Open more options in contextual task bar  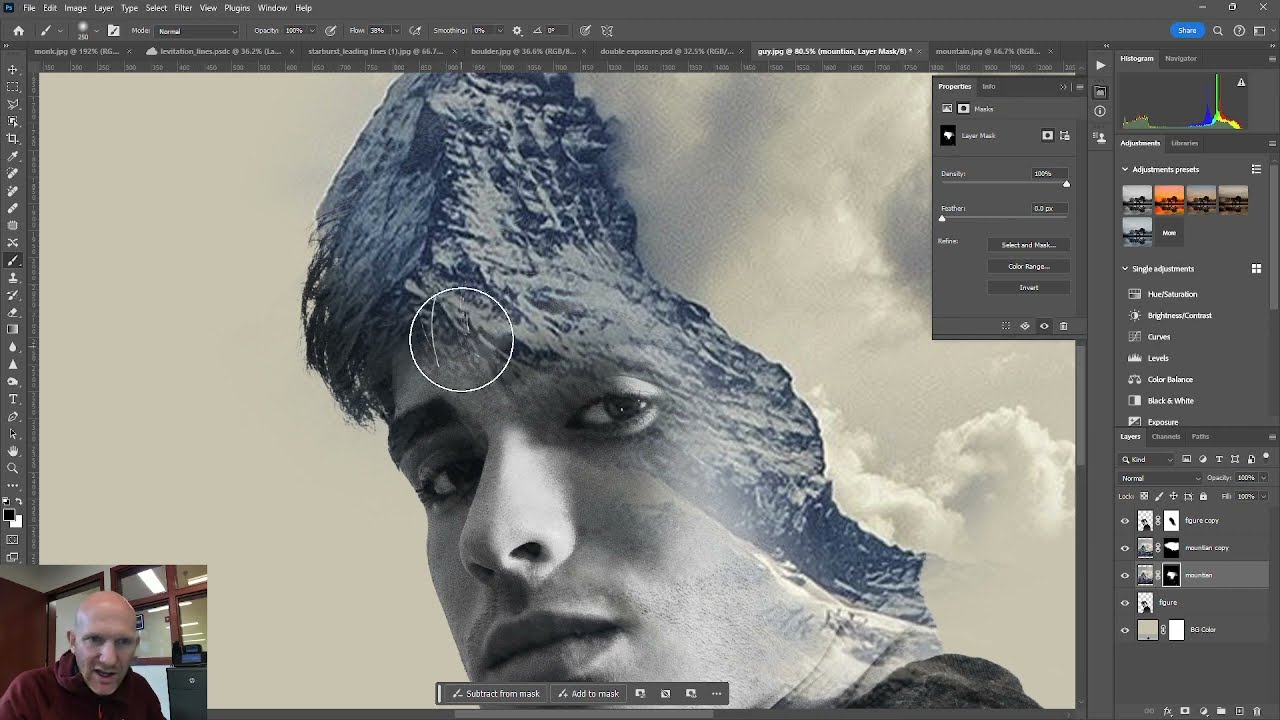tap(716, 694)
